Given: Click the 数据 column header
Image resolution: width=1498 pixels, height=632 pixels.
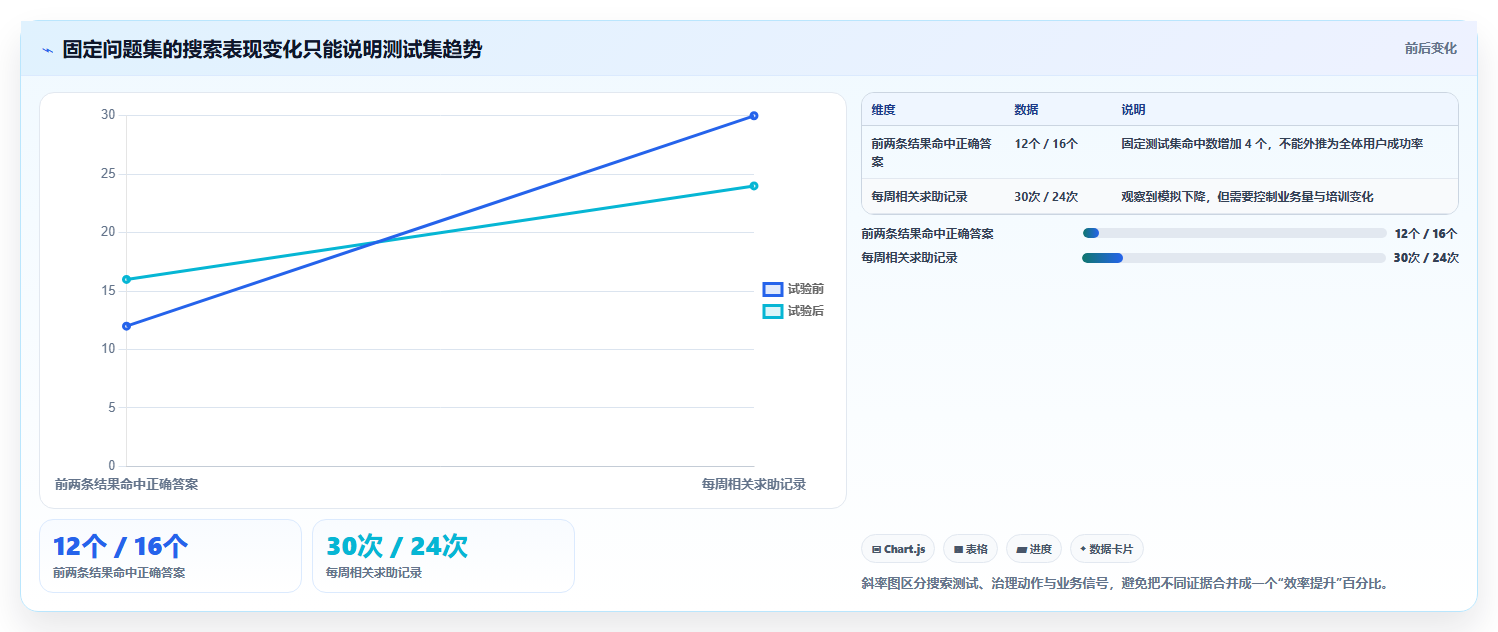Looking at the screenshot, I should point(1026,109).
